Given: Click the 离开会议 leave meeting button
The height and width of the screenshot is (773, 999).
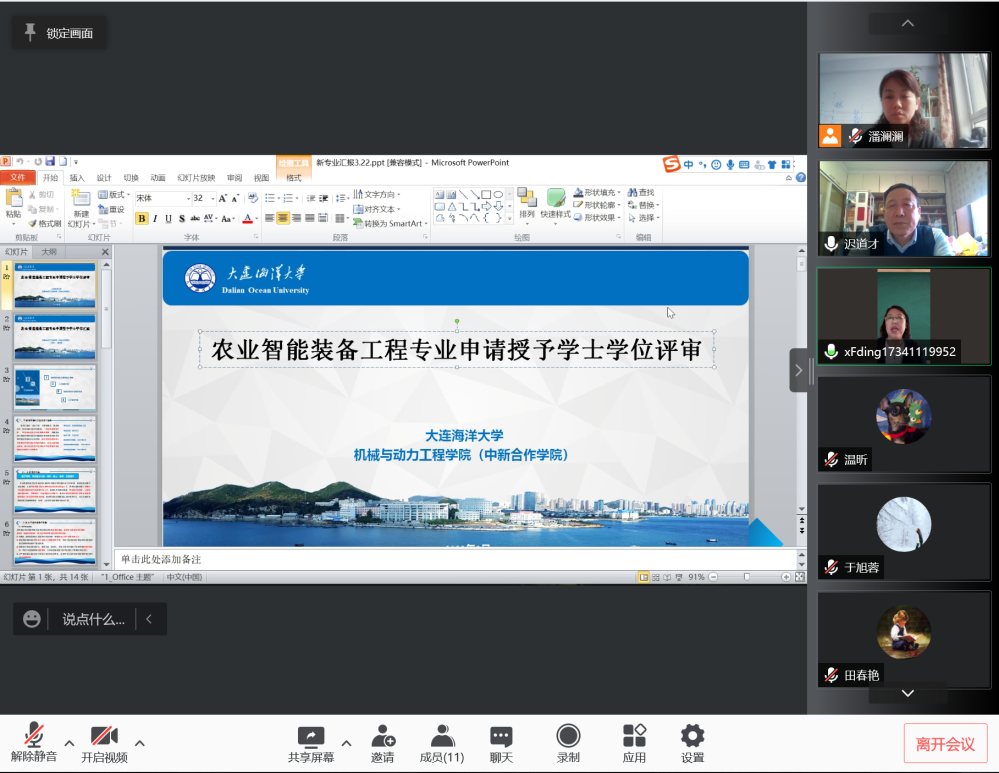Looking at the screenshot, I should click(945, 744).
